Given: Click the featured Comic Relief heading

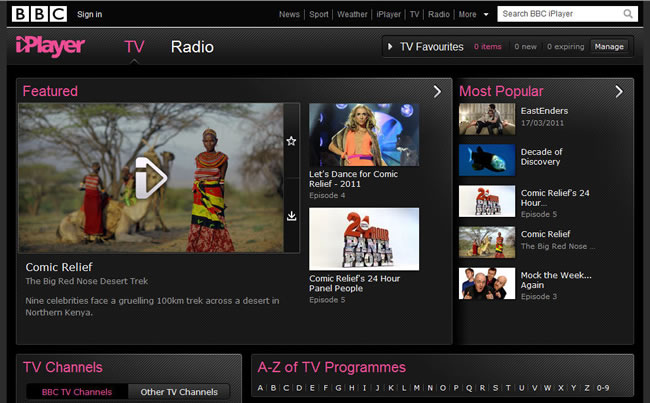Looking at the screenshot, I should click(x=59, y=267).
